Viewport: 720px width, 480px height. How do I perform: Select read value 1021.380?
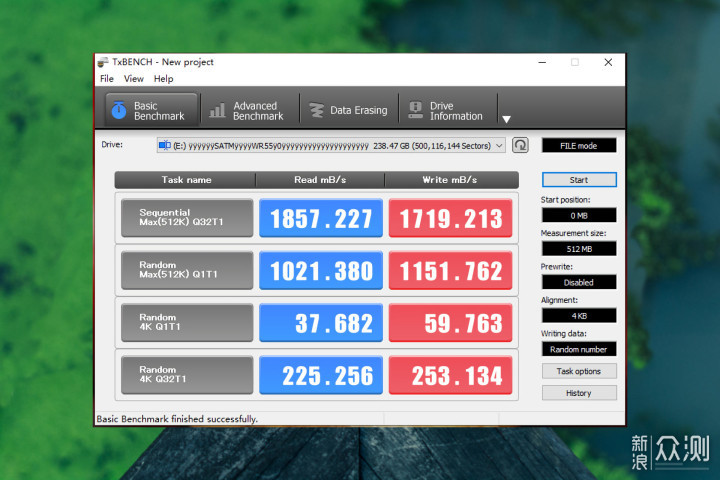[x=321, y=270]
